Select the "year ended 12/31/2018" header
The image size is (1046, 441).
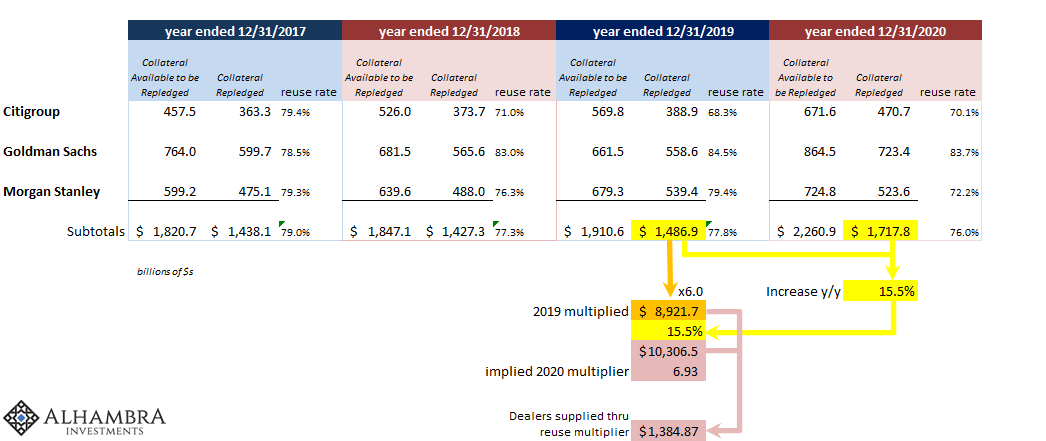click(449, 31)
